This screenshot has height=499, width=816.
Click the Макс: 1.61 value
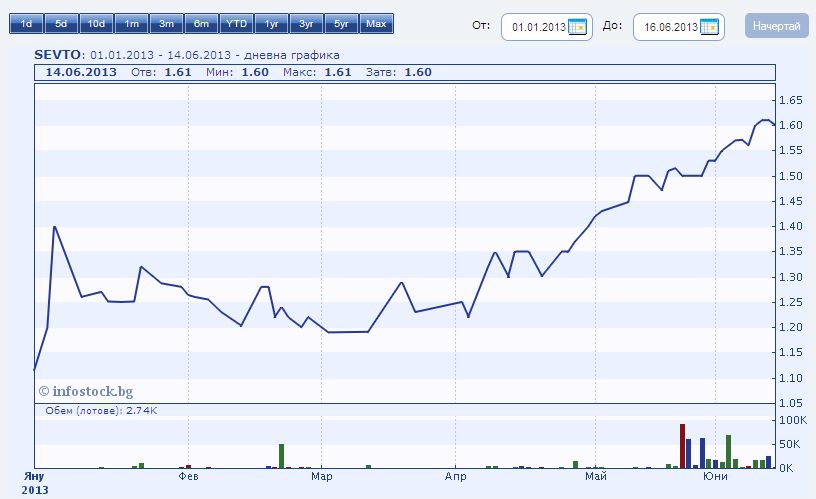(317, 72)
